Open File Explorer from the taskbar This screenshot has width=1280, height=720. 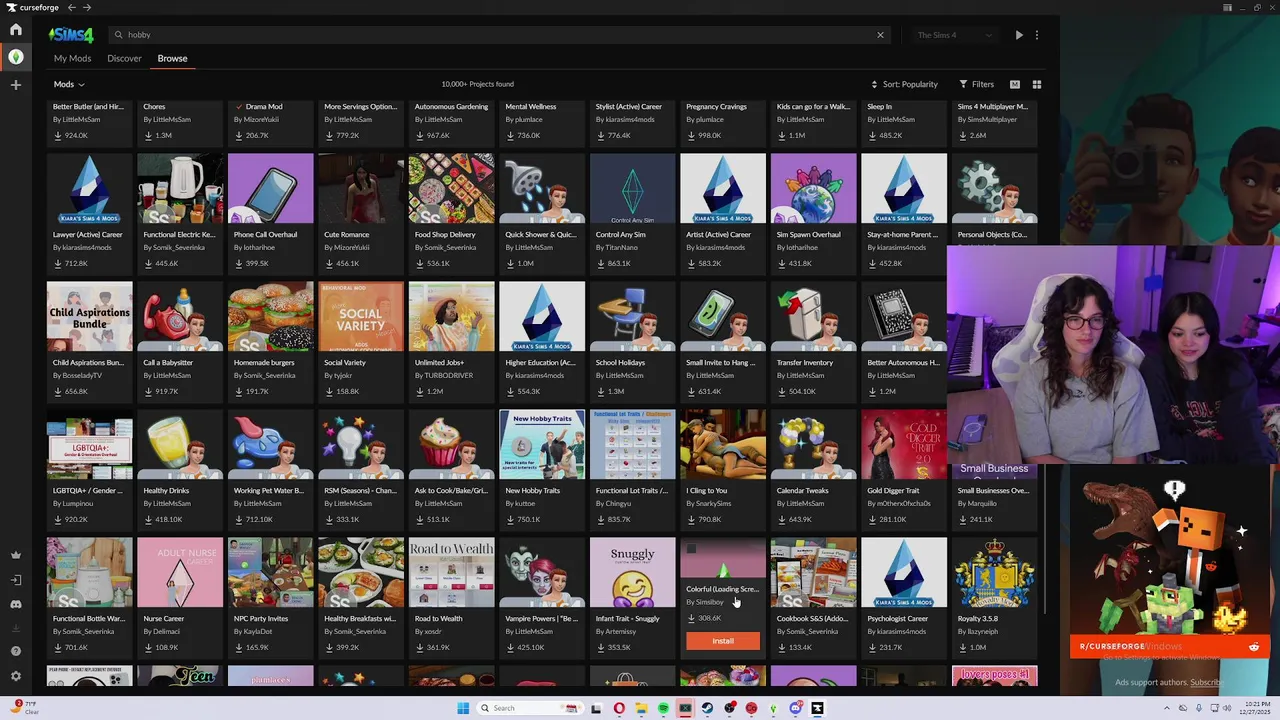coord(641,708)
